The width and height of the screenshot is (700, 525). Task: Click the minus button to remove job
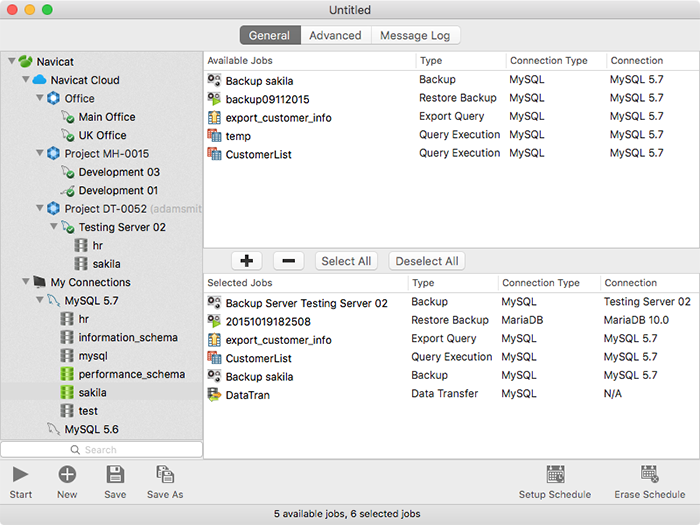tap(288, 261)
